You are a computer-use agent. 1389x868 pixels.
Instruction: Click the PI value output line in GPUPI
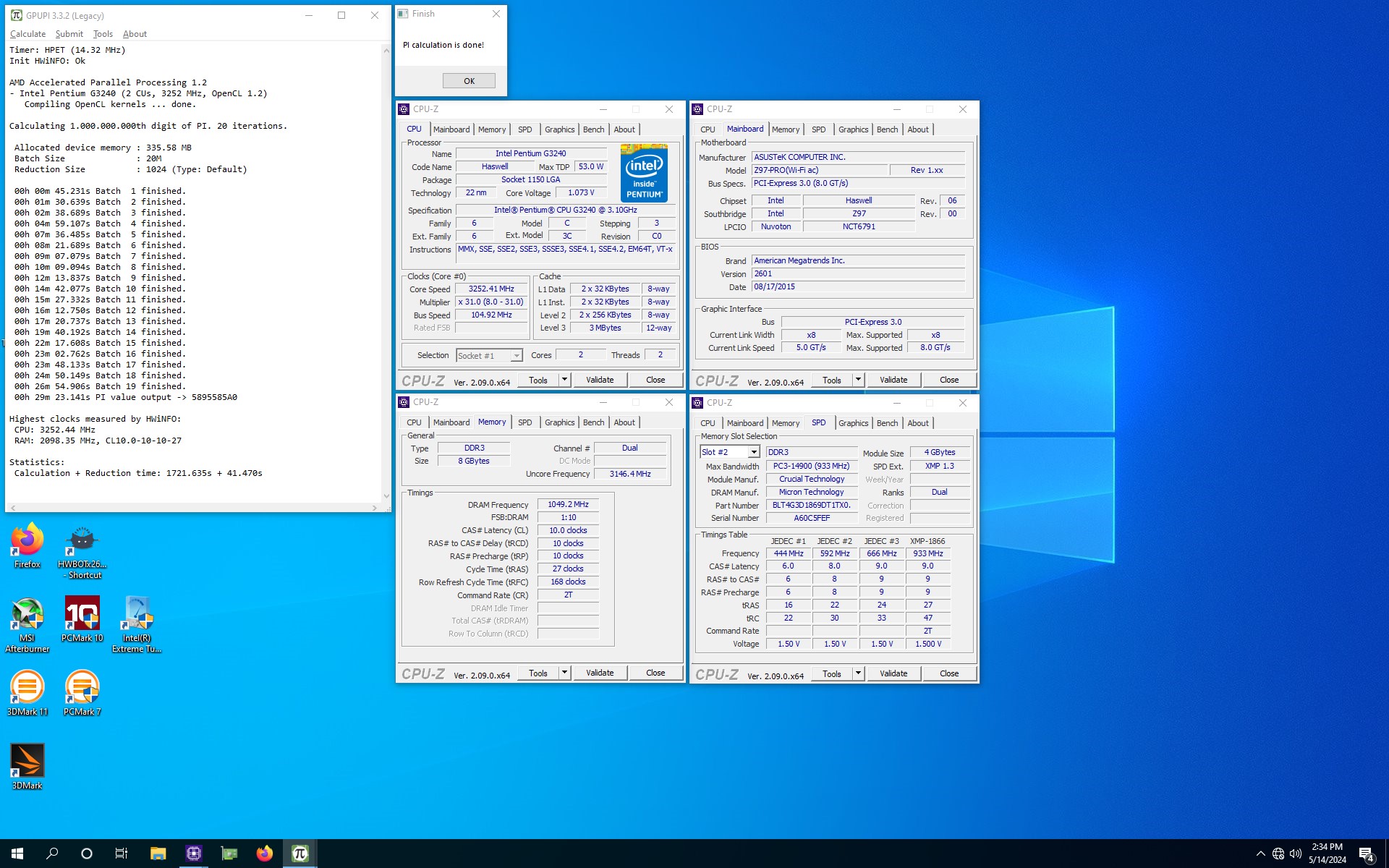[x=126, y=397]
